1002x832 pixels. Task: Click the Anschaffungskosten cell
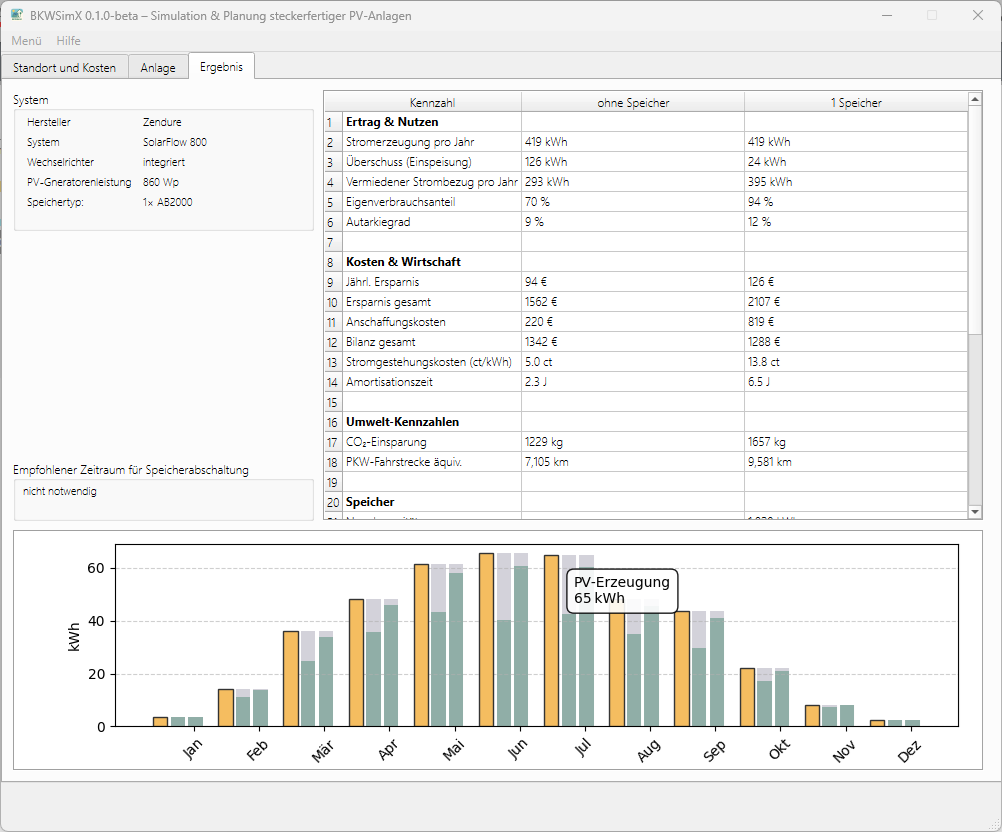[432, 322]
